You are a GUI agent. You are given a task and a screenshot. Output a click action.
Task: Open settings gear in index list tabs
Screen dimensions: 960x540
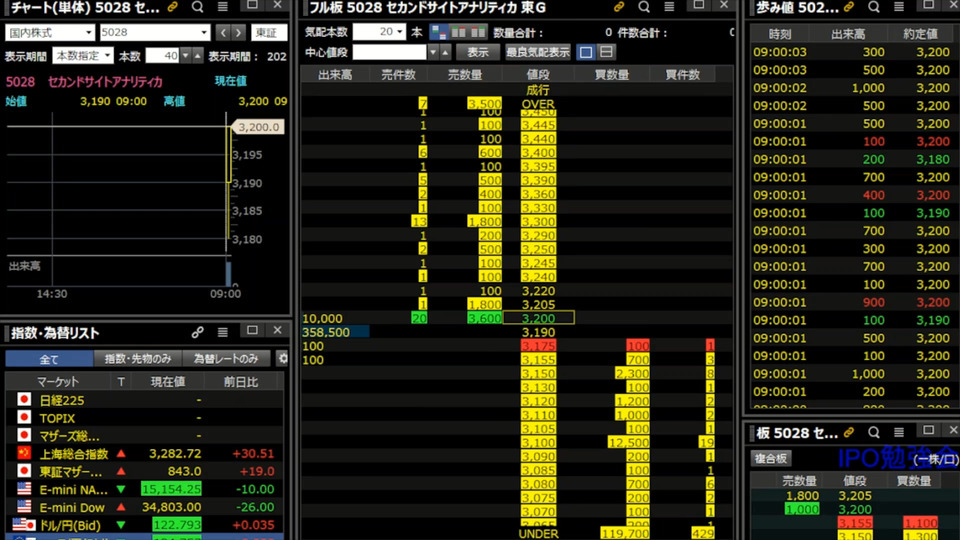click(x=283, y=359)
